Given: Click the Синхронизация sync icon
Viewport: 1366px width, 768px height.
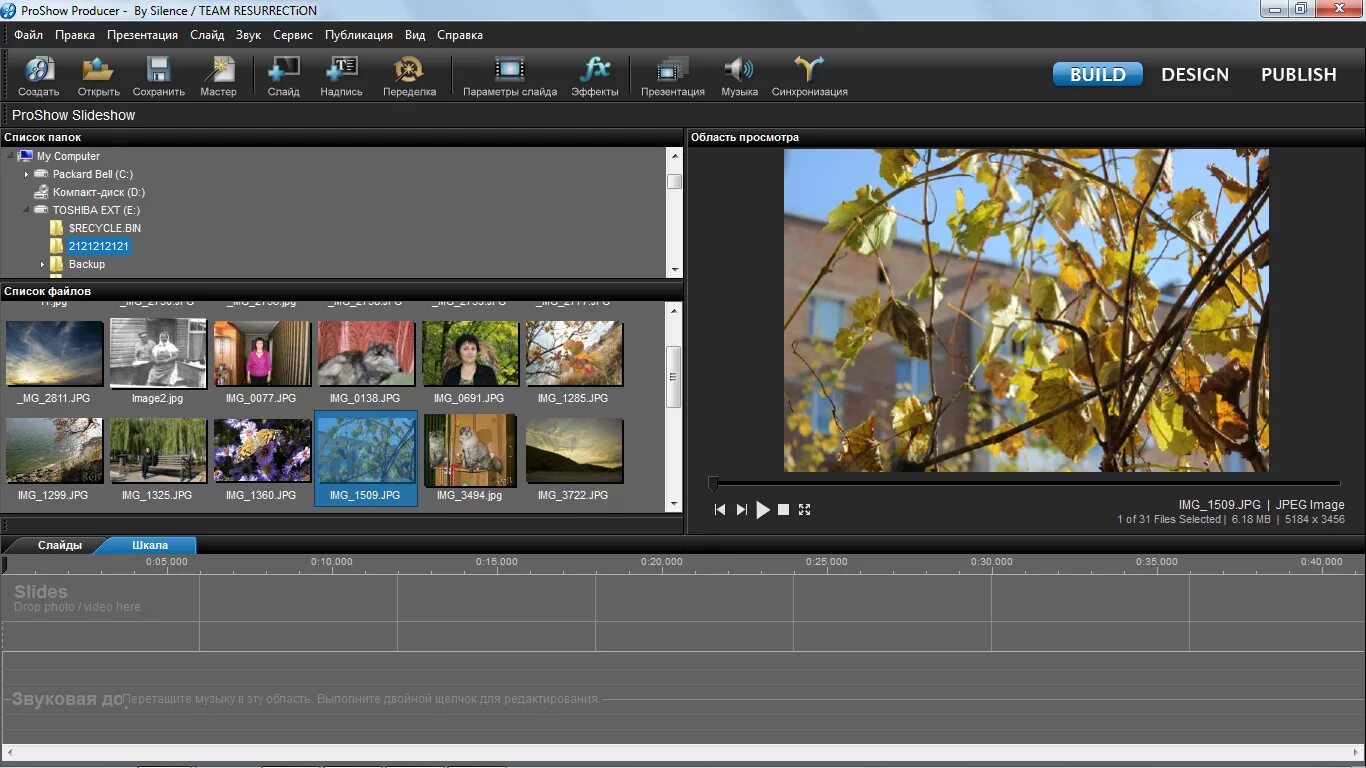Looking at the screenshot, I should tap(809, 76).
